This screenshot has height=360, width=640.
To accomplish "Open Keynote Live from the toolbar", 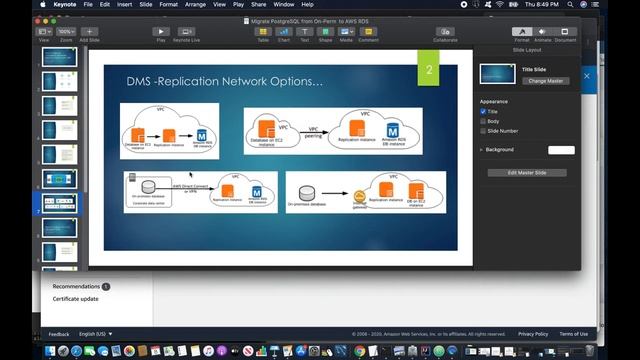I will pyautogui.click(x=186, y=32).
